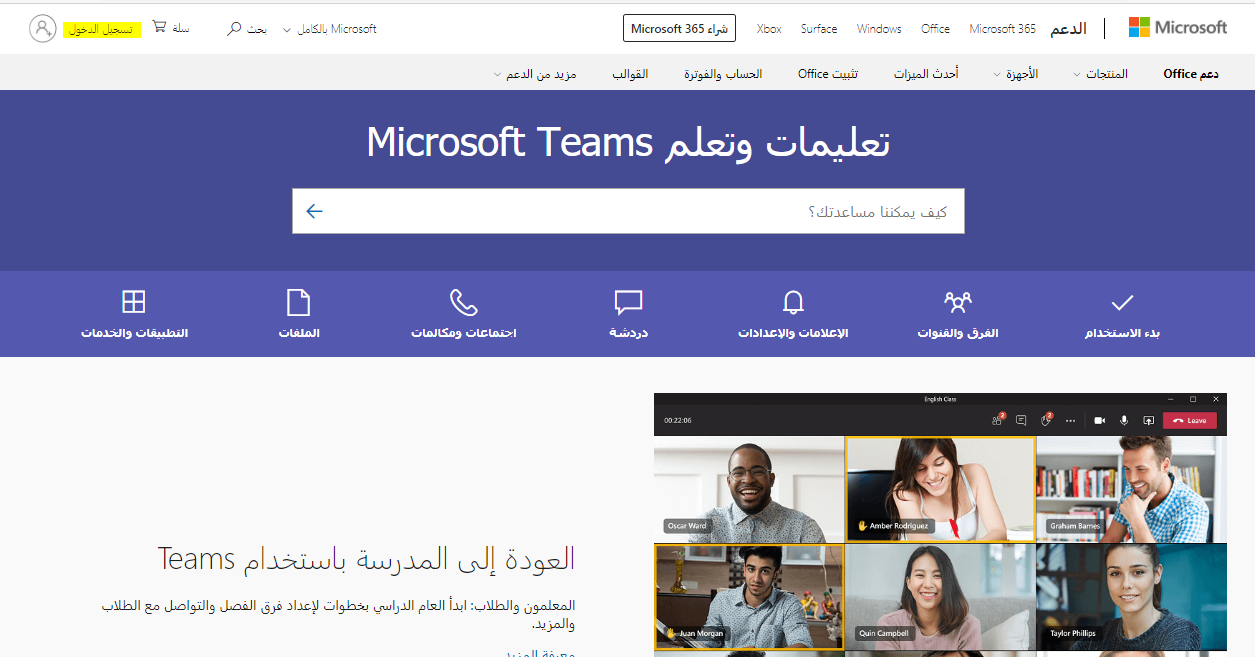Click Taylor Phillips's video tile
The image size is (1255, 657).
click(x=1131, y=597)
